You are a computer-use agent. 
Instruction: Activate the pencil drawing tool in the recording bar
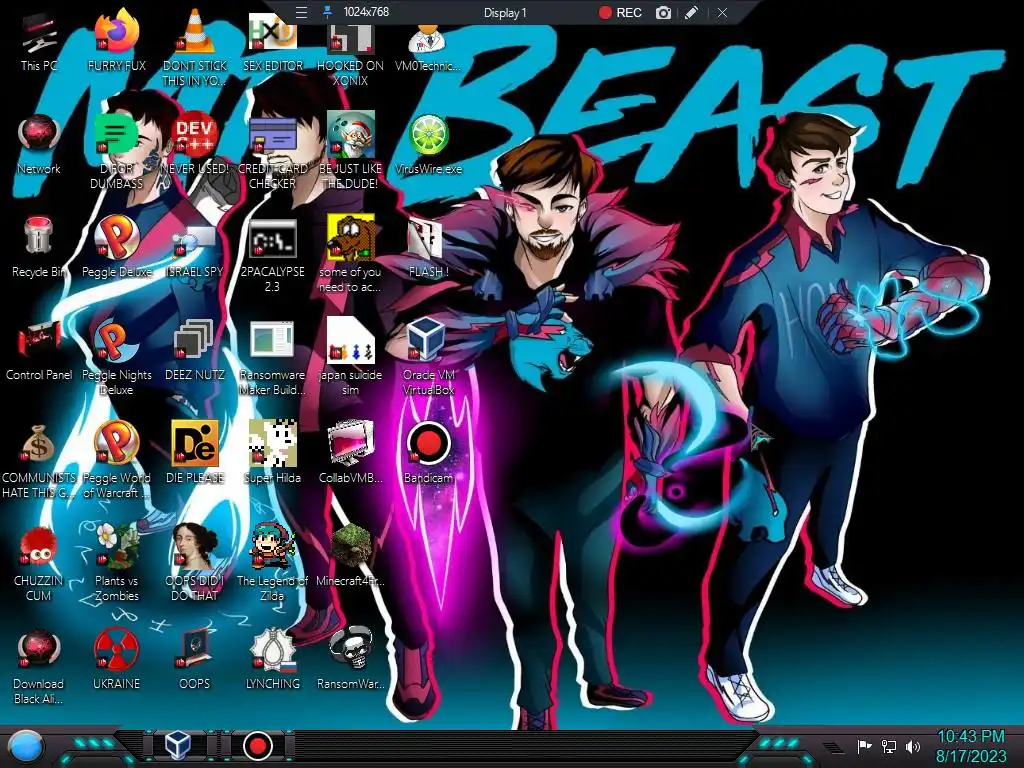tap(692, 12)
